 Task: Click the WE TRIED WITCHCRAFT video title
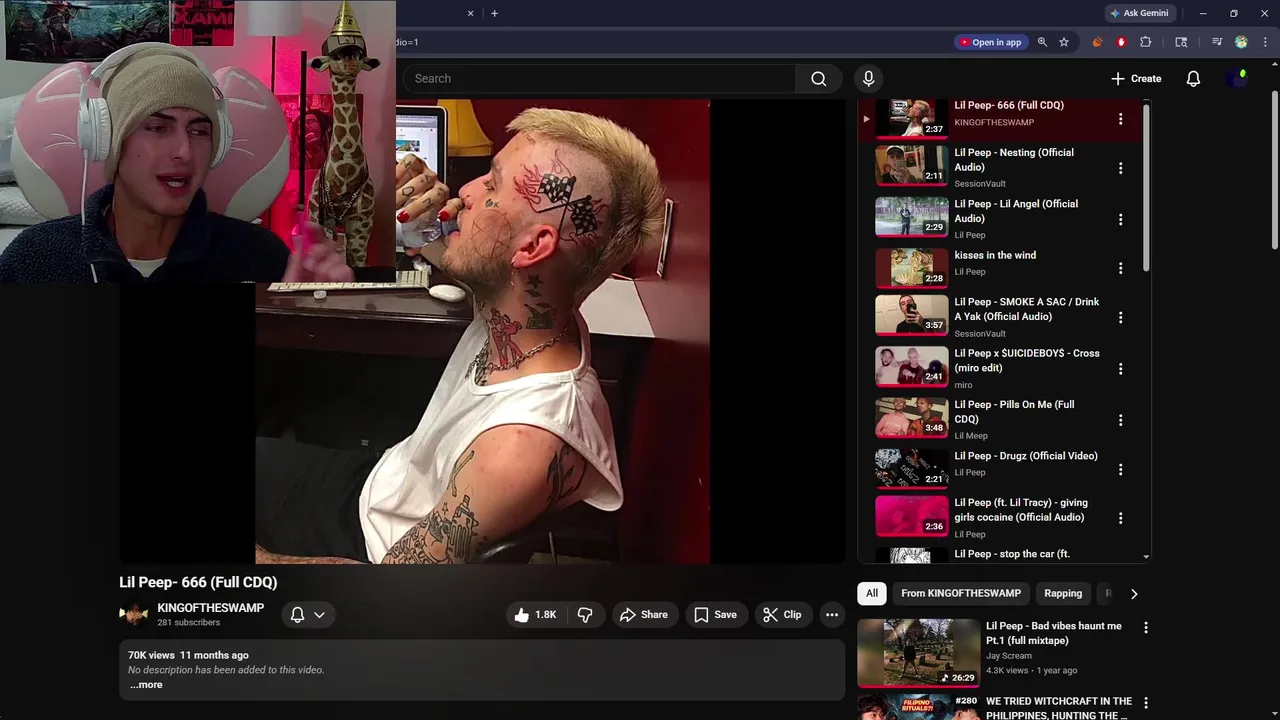point(1059,708)
